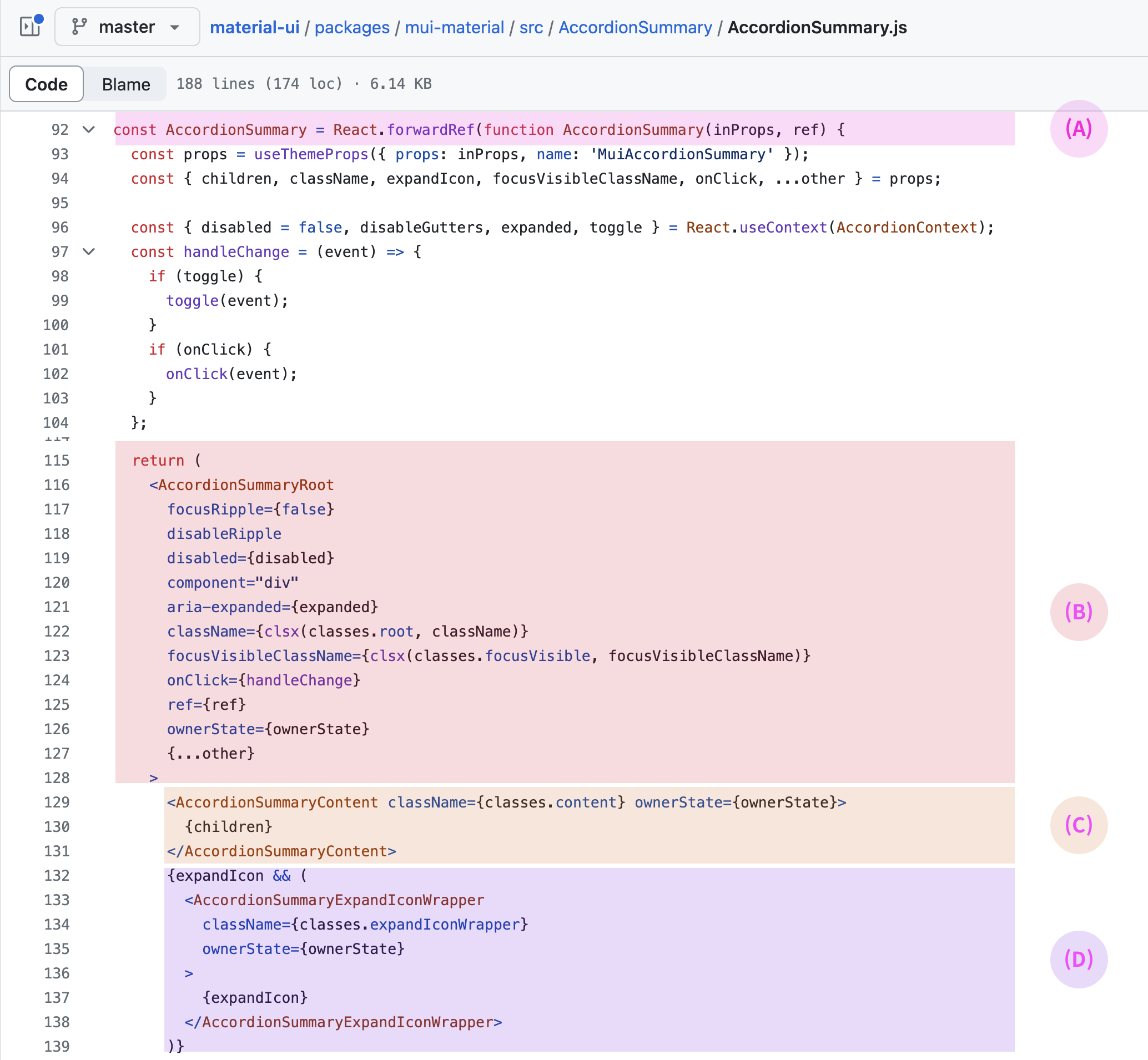The height and width of the screenshot is (1060, 1148).
Task: Expand the file tree side panel icon
Action: (31, 27)
